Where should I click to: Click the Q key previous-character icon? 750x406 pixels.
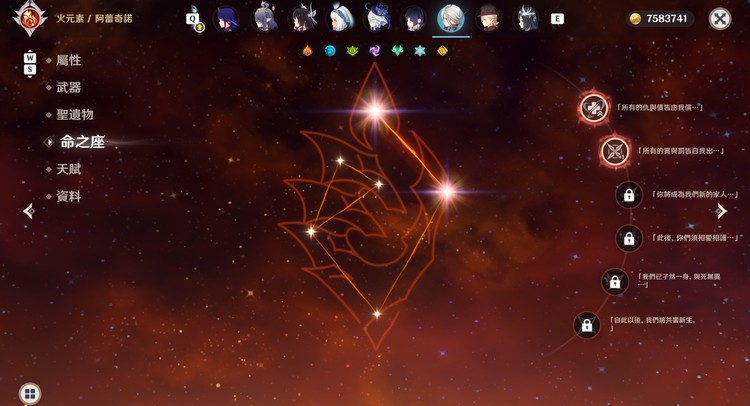[193, 20]
